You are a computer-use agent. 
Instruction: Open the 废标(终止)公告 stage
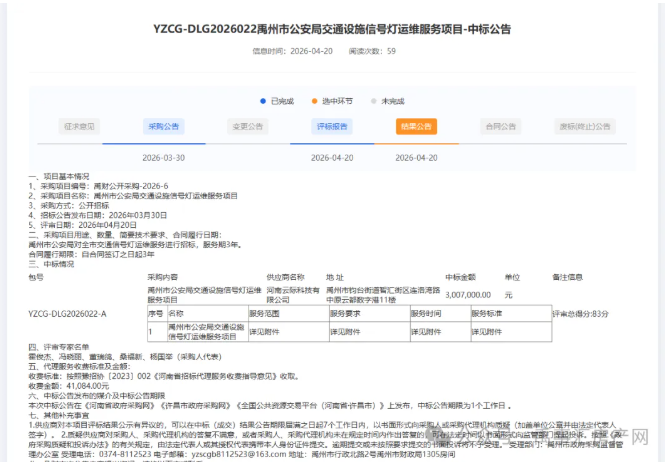tap(587, 127)
